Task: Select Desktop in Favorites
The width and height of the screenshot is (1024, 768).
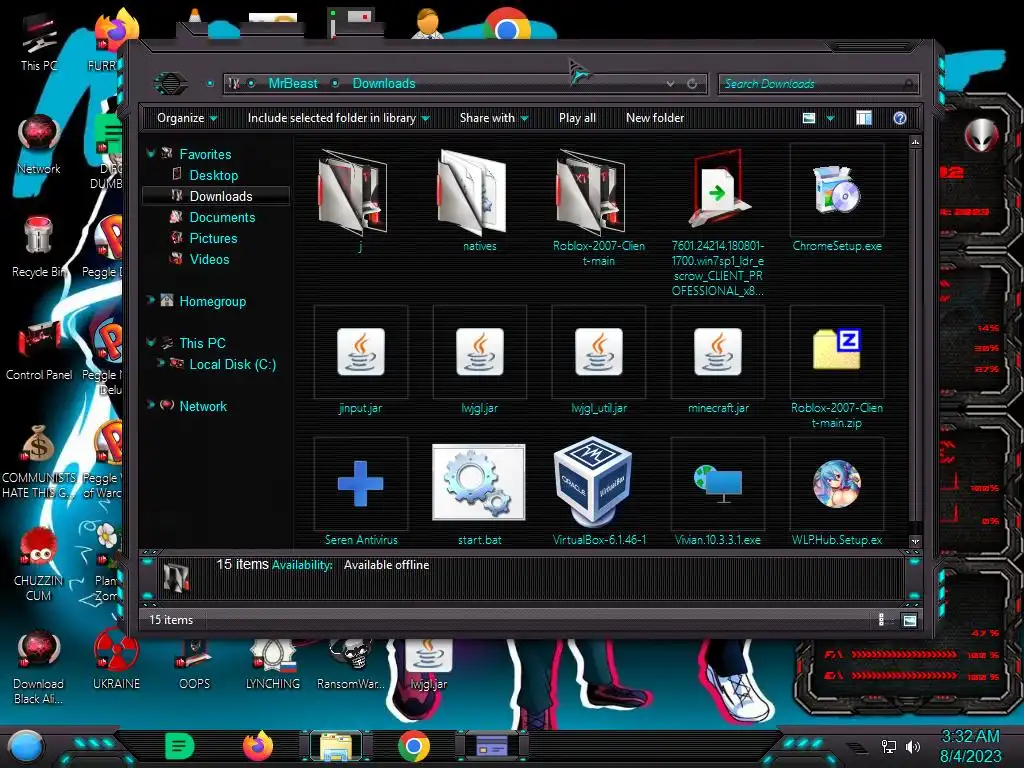Action: (x=214, y=175)
